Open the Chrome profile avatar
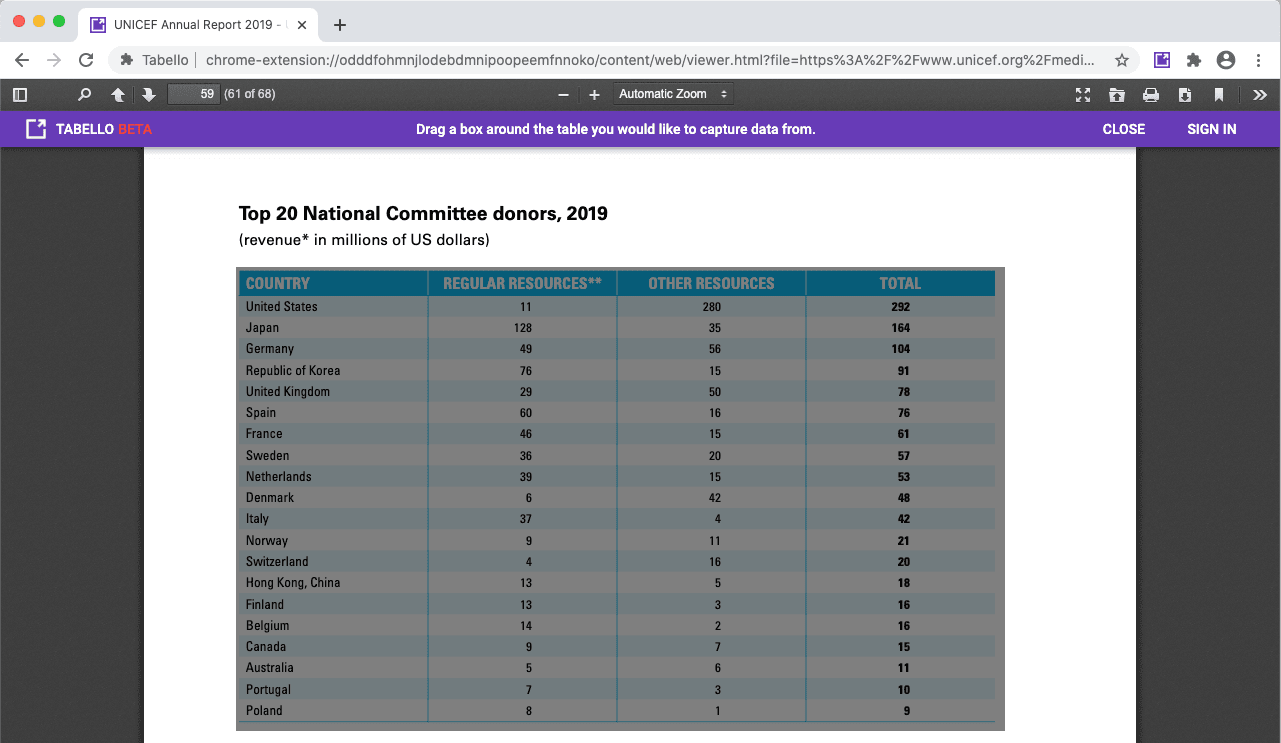This screenshot has height=743, width=1281. [x=1226, y=60]
